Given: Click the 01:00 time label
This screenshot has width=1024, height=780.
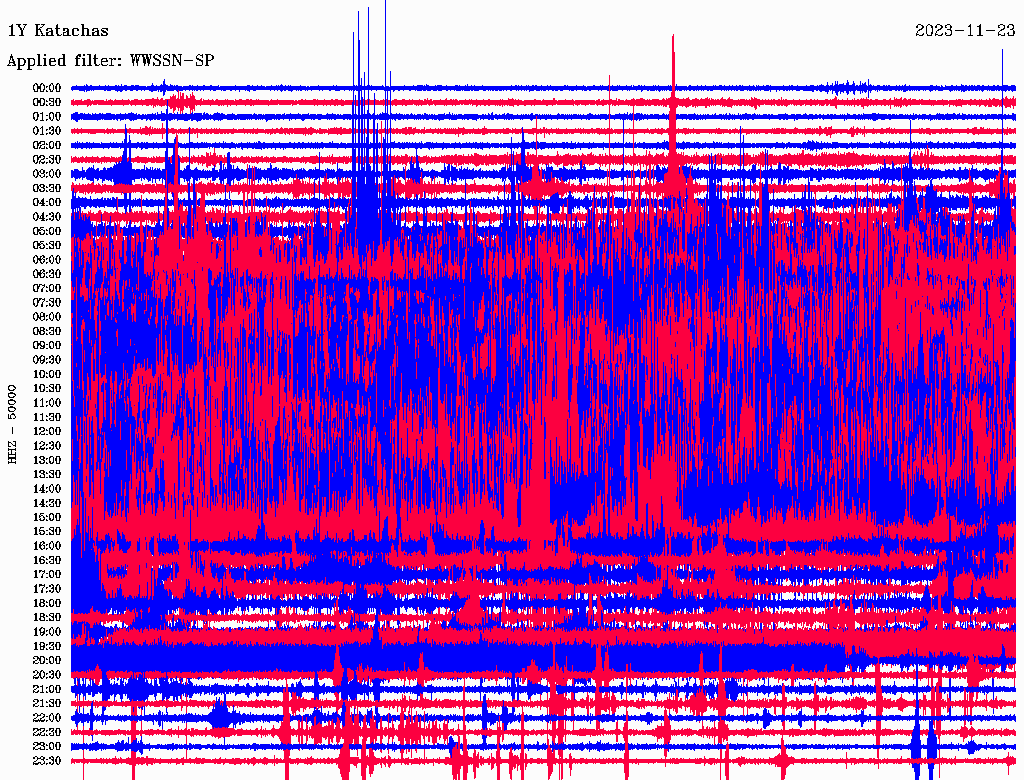Looking at the screenshot, I should pos(47,116).
